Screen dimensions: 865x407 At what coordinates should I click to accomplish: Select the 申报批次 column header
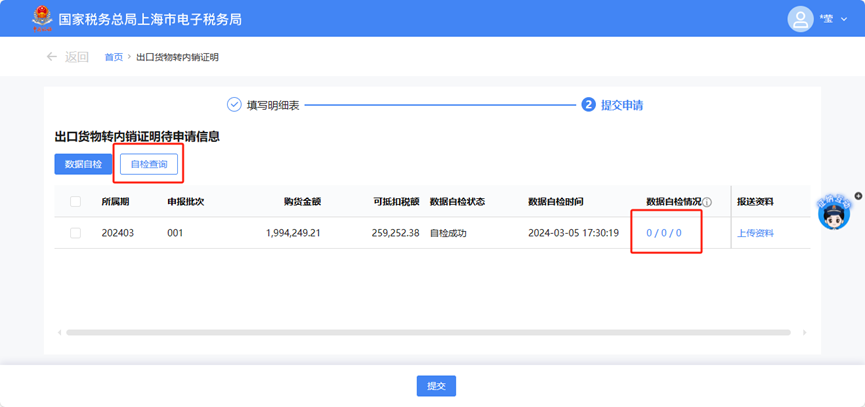coord(186,202)
